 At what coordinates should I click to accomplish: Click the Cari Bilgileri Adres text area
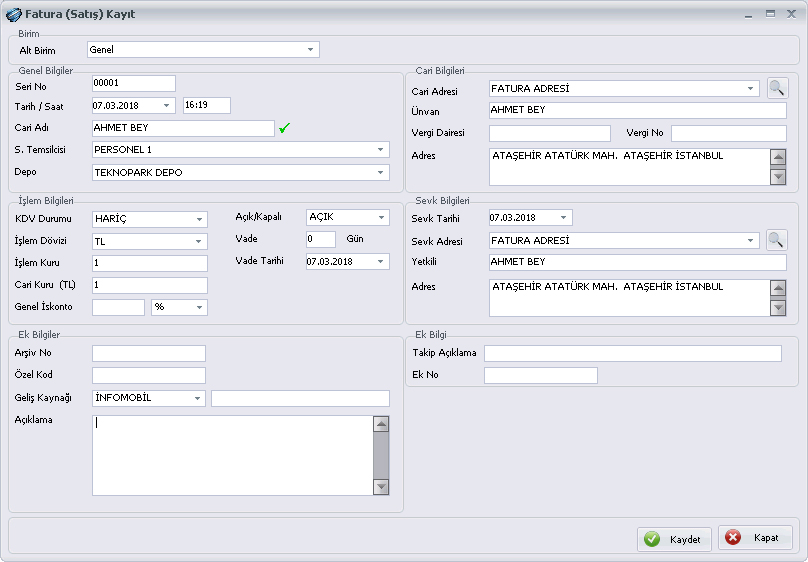pos(629,167)
